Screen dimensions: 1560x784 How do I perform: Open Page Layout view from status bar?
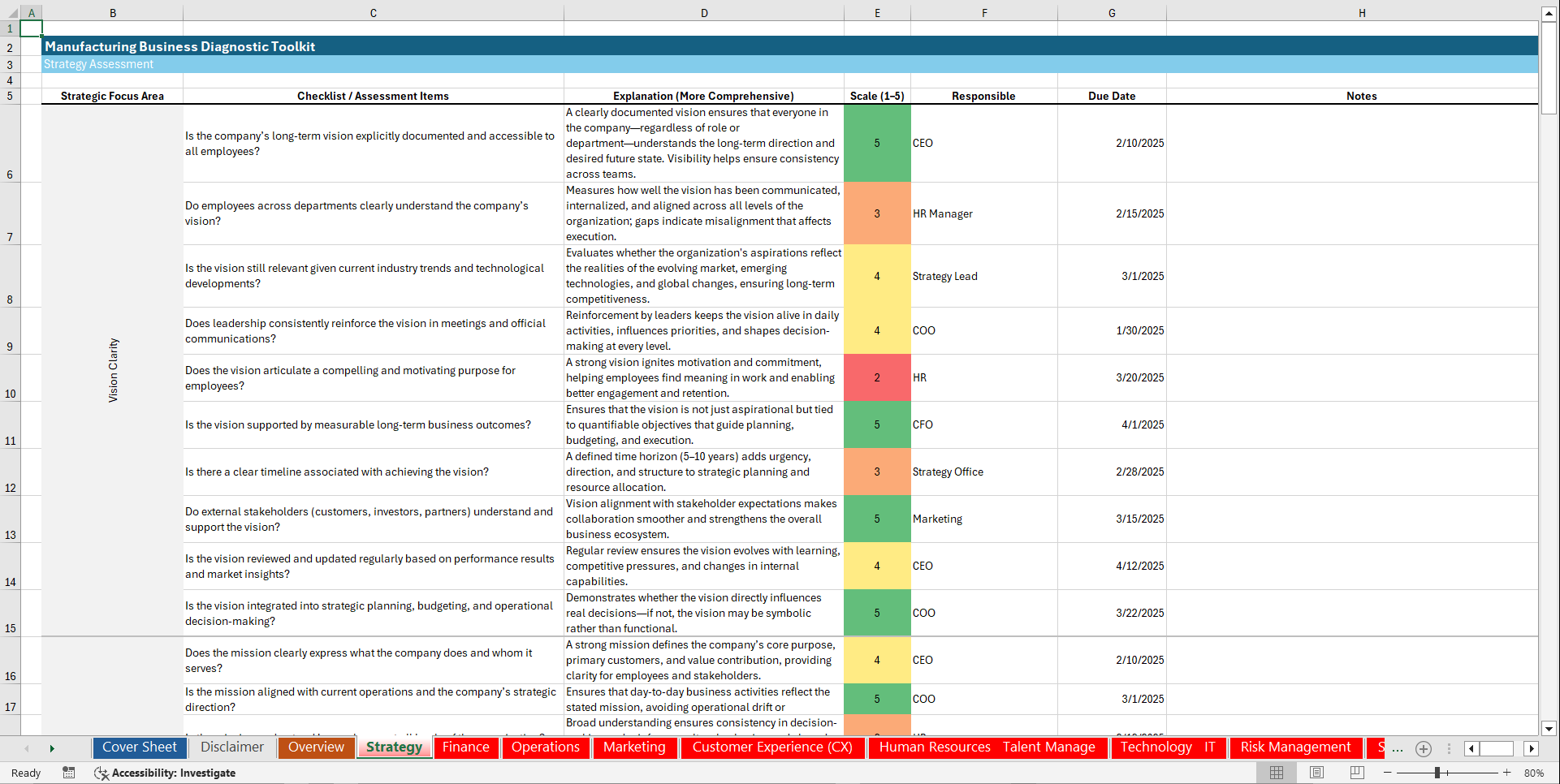(1317, 773)
